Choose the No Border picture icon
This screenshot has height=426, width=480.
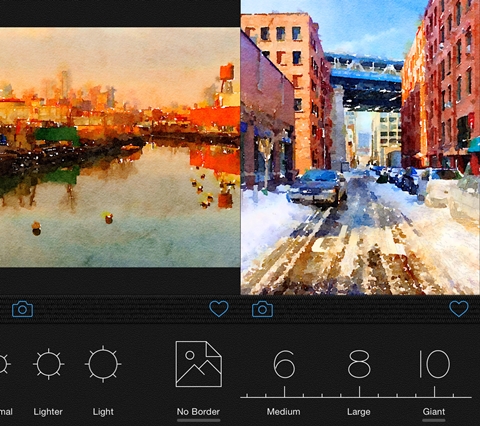point(199,364)
